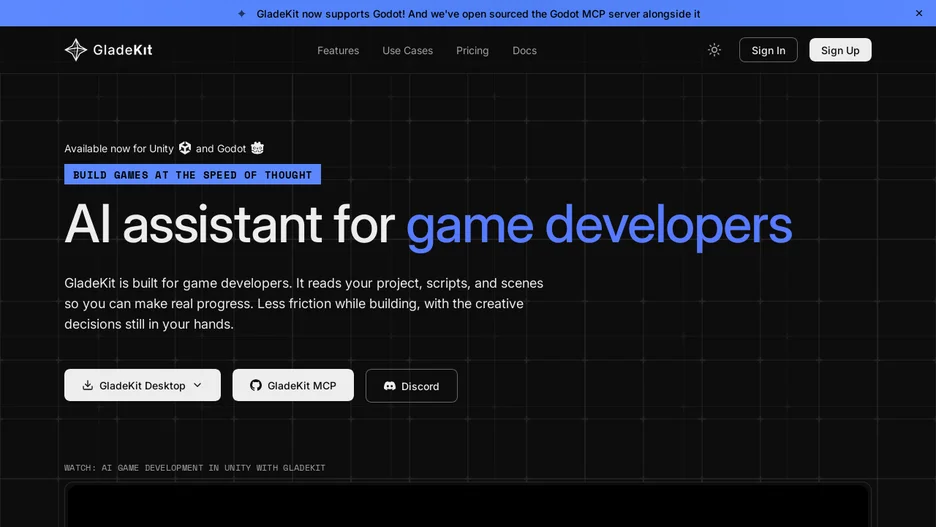Click the Discord logo icon

[x=389, y=386]
